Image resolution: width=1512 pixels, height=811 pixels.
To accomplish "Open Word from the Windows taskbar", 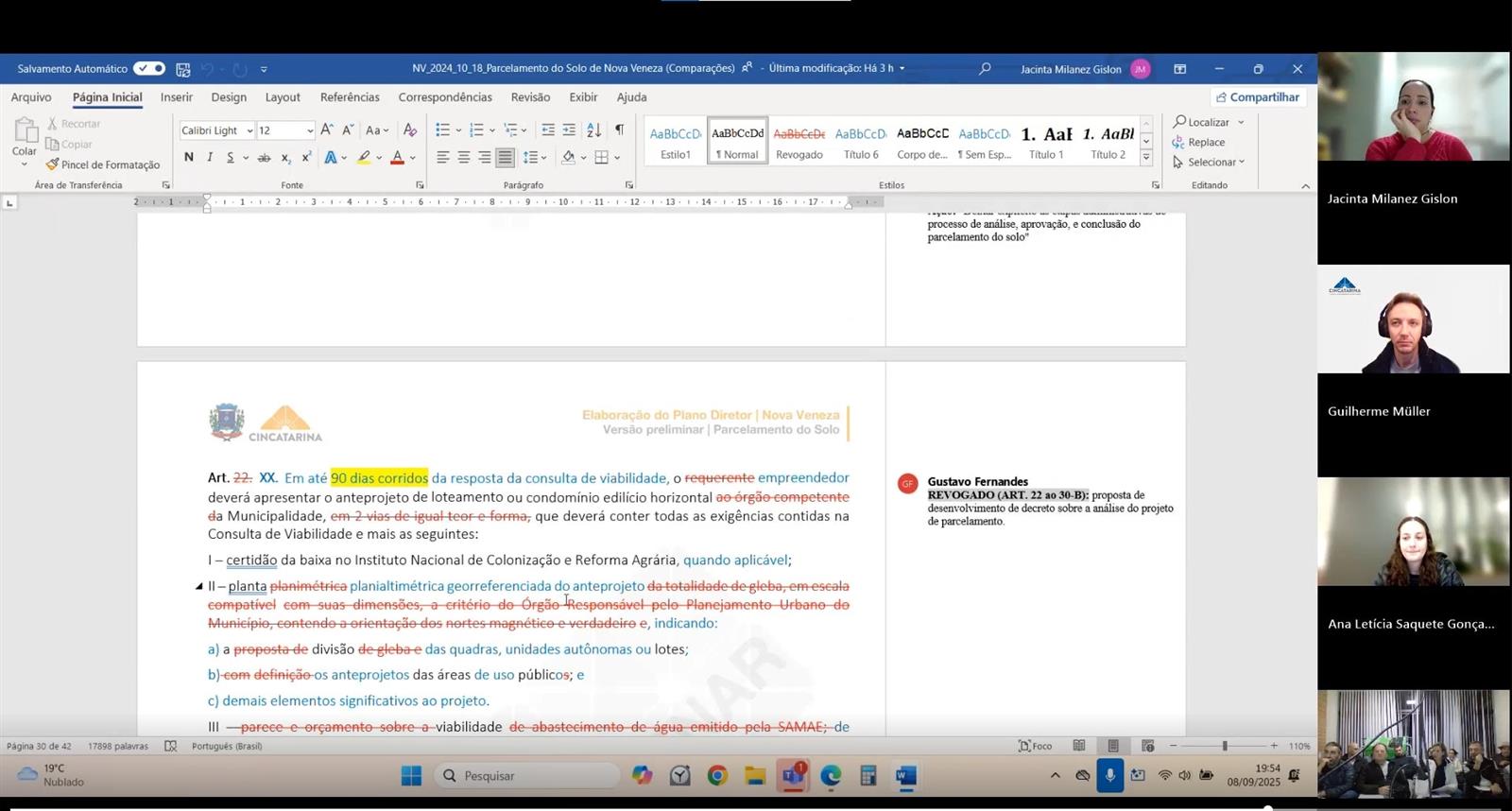I will click(x=905, y=776).
